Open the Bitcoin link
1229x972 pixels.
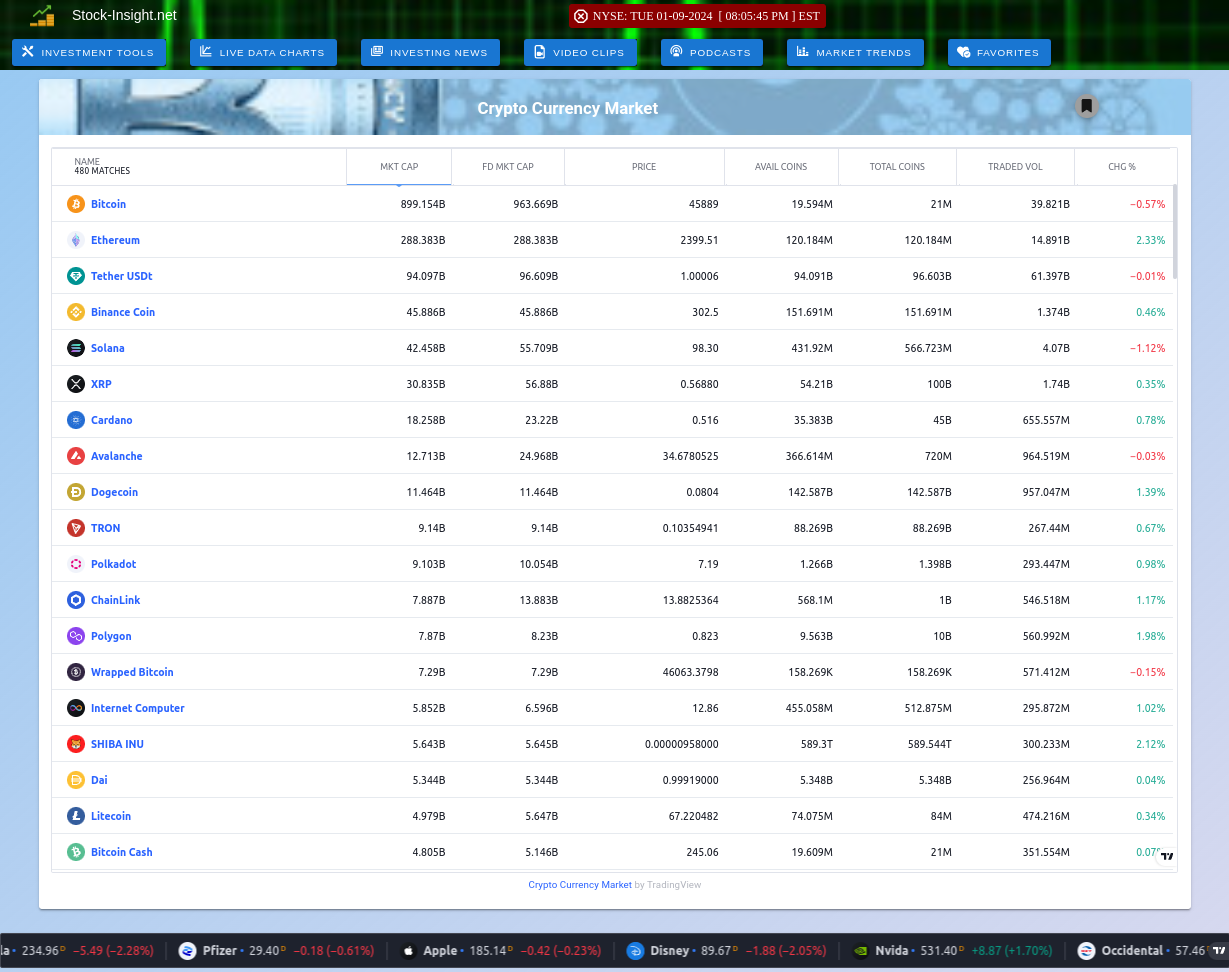108,204
